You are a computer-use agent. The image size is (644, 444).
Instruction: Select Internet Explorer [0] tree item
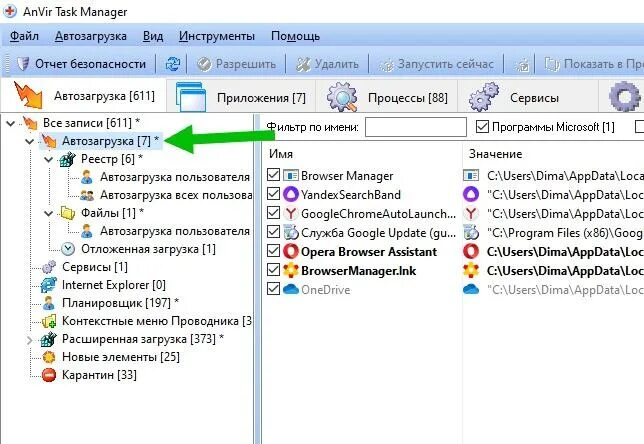point(114,285)
